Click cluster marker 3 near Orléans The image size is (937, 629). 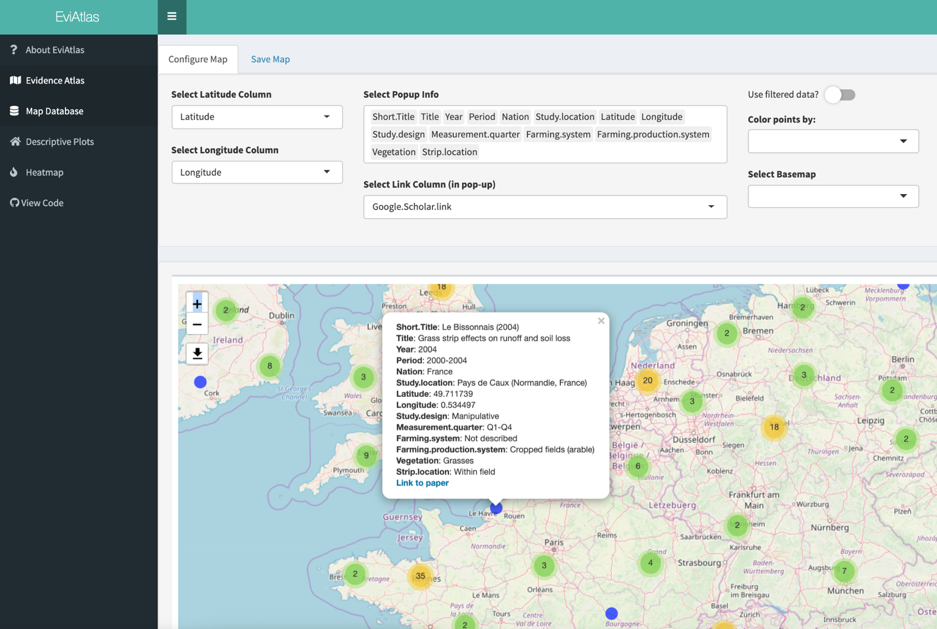pyautogui.click(x=544, y=565)
